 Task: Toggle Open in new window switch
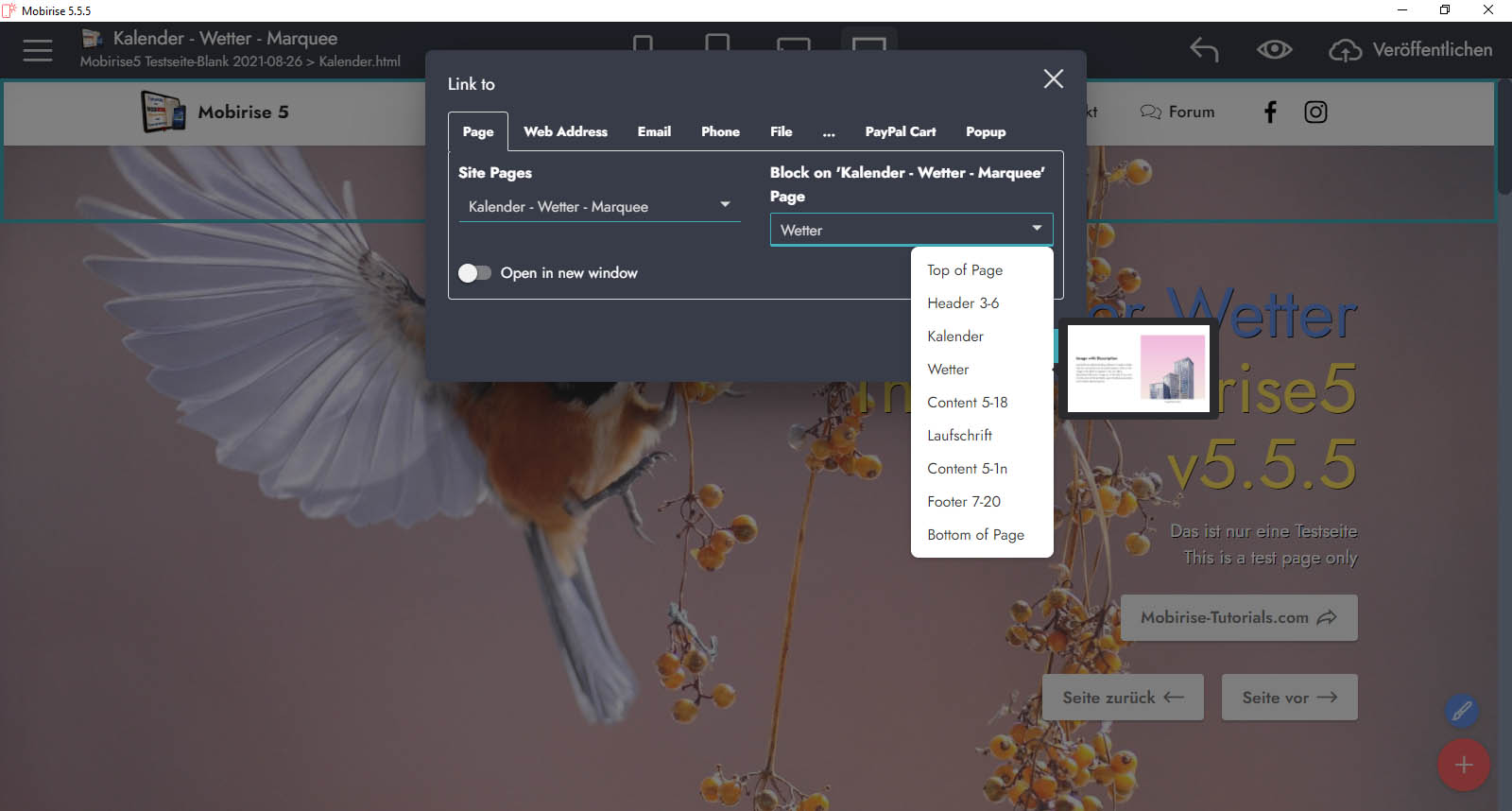point(474,273)
